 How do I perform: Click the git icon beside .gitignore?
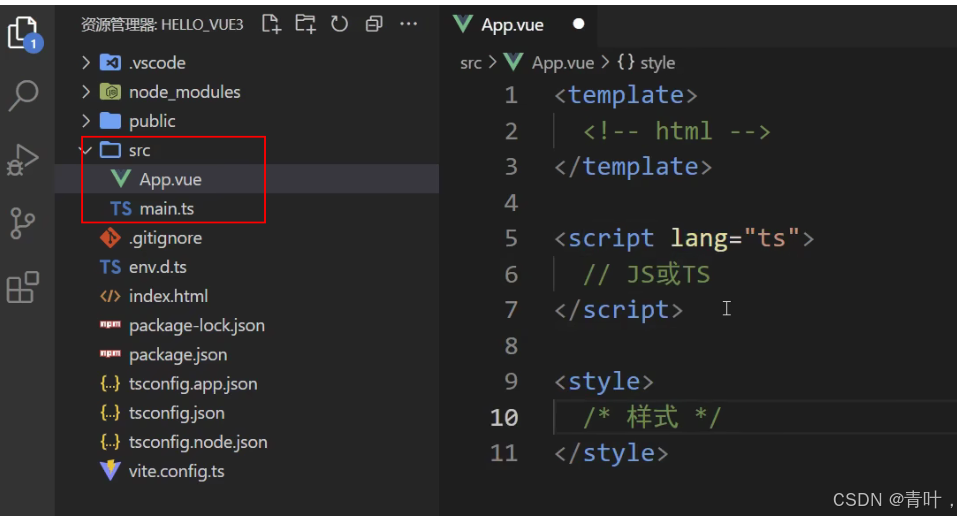point(110,237)
